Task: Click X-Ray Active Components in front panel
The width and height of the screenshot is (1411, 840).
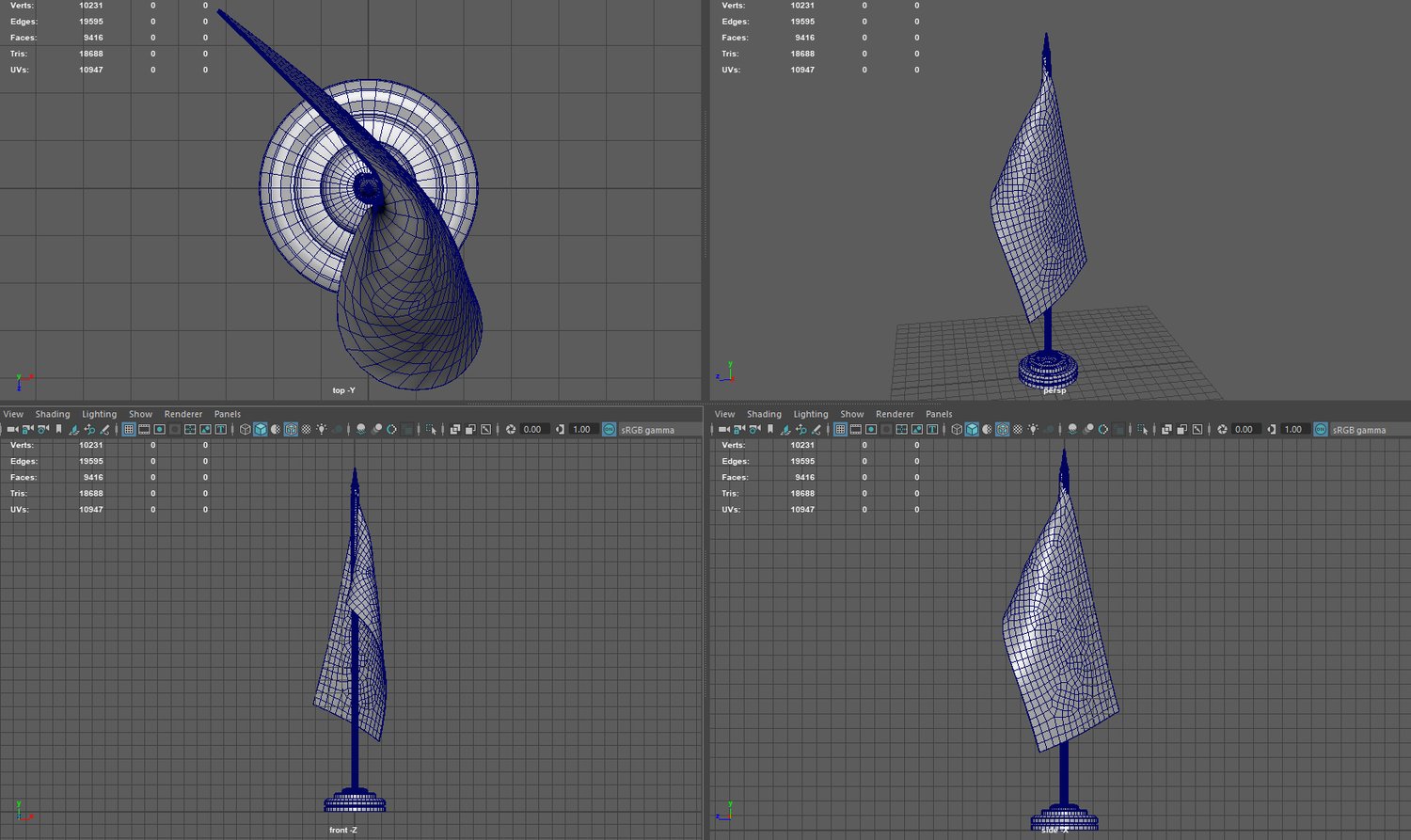Action: coord(470,430)
